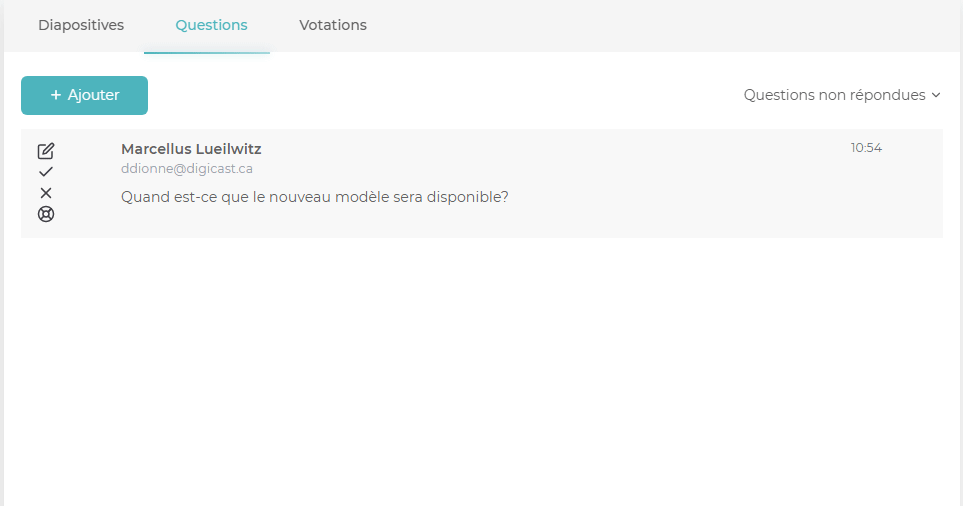This screenshot has height=506, width=963.
Task: Click the ddionne@digicast.ca email address
Action: point(187,169)
